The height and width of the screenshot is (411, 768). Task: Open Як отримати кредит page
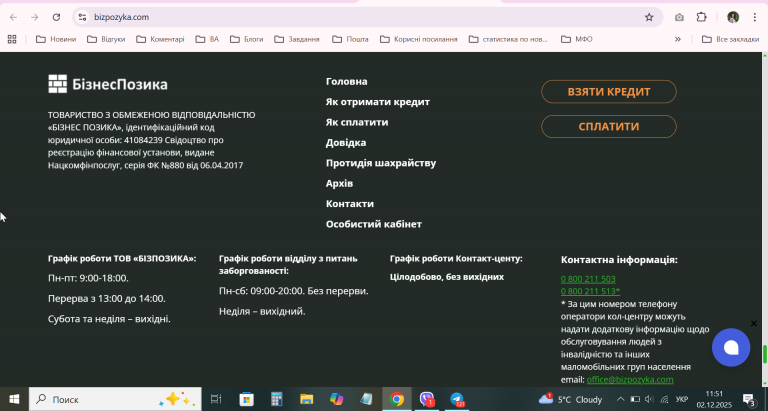point(378,102)
